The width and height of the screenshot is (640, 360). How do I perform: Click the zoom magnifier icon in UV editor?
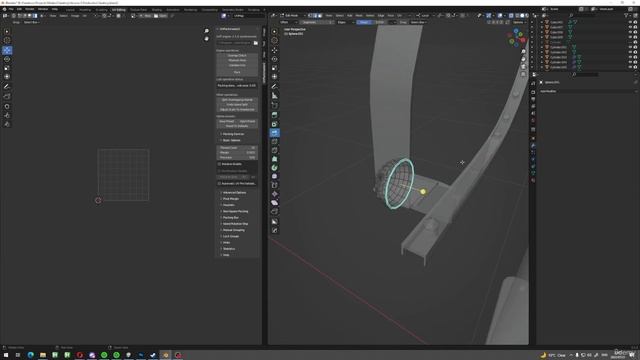tap(207, 31)
